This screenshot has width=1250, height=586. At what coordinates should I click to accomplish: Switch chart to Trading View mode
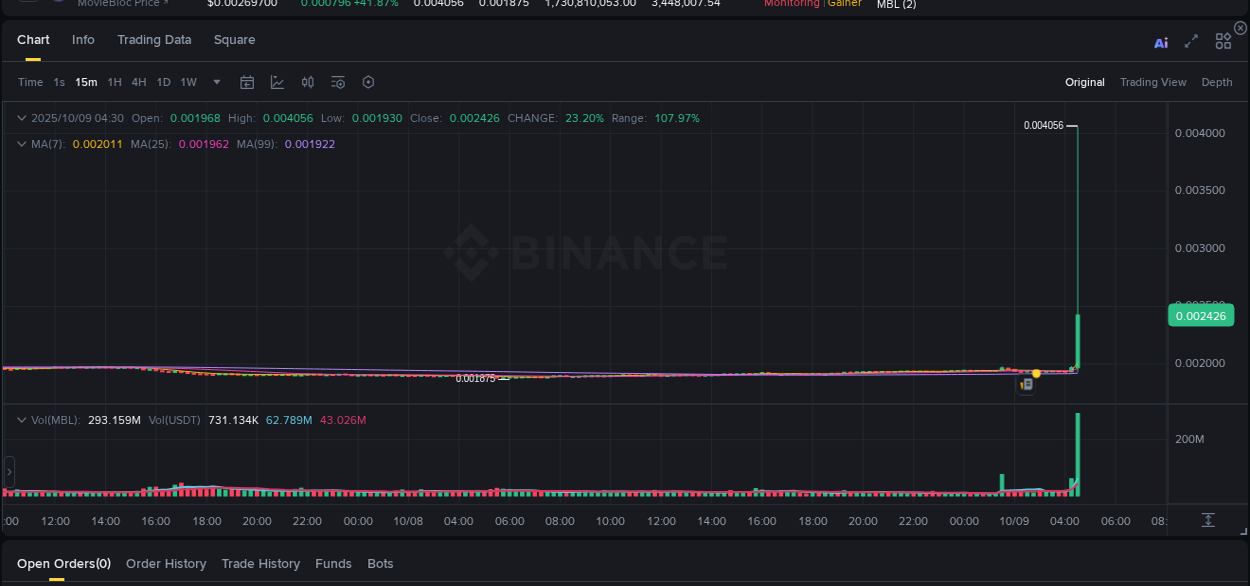click(1153, 82)
